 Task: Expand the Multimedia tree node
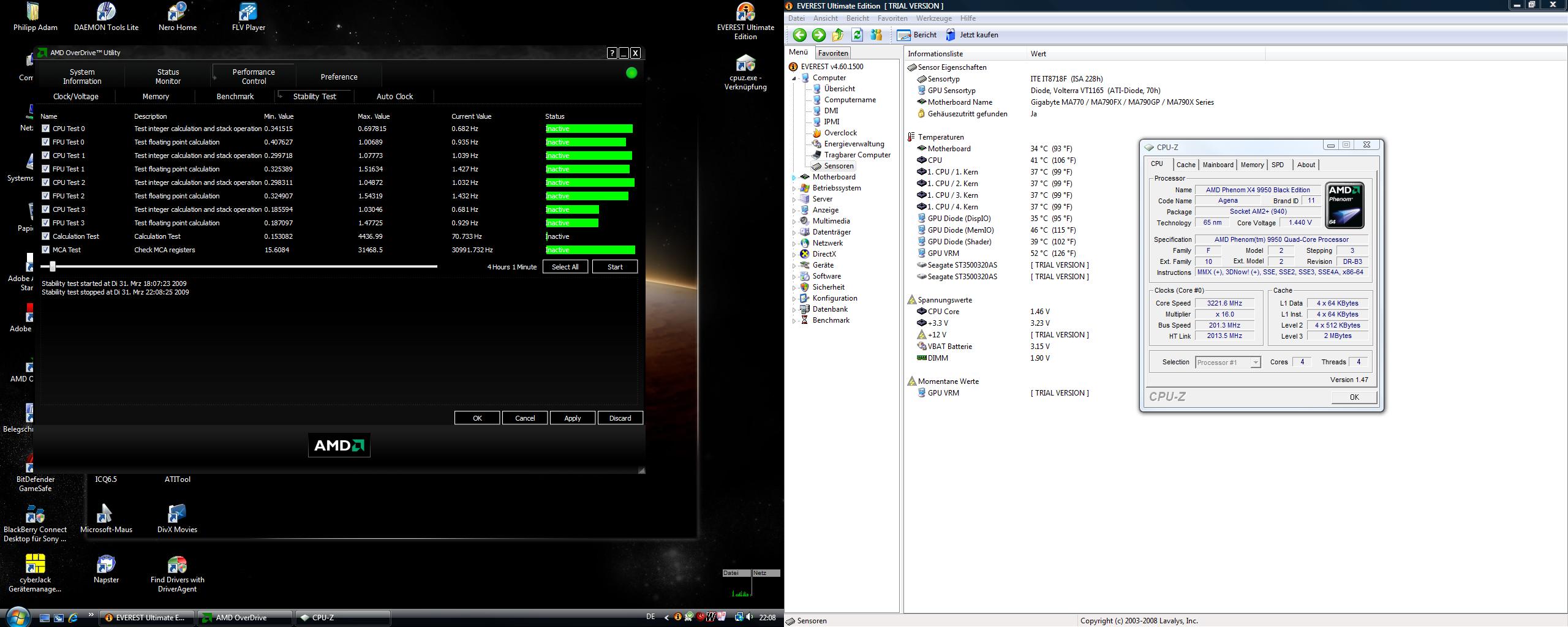tap(794, 222)
